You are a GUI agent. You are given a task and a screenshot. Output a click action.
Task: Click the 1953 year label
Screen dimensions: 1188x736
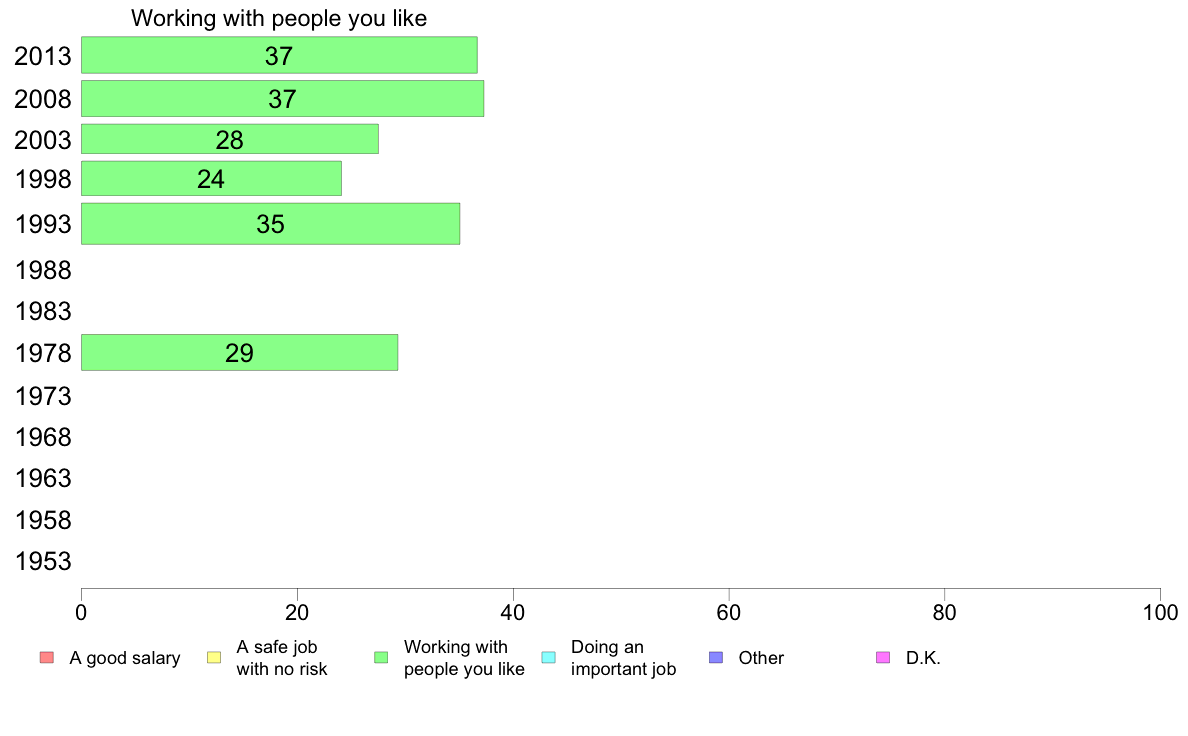click(x=43, y=562)
